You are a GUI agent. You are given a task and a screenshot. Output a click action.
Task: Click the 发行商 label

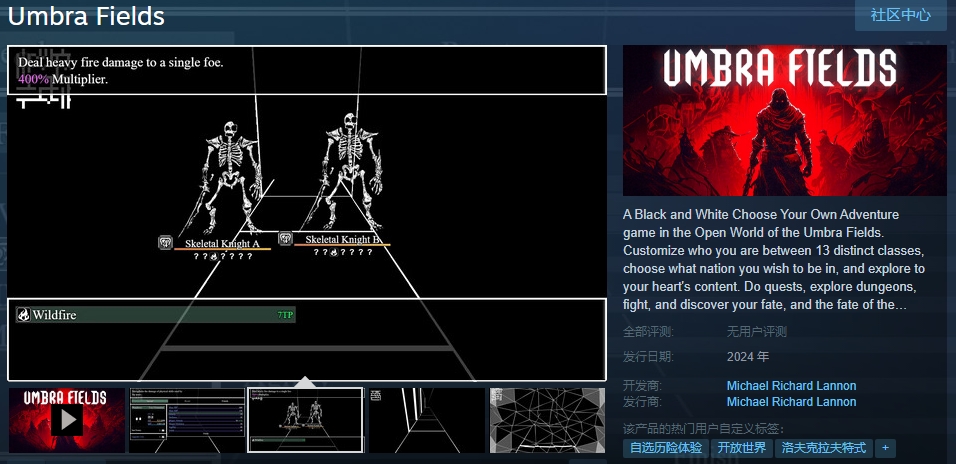coord(642,401)
